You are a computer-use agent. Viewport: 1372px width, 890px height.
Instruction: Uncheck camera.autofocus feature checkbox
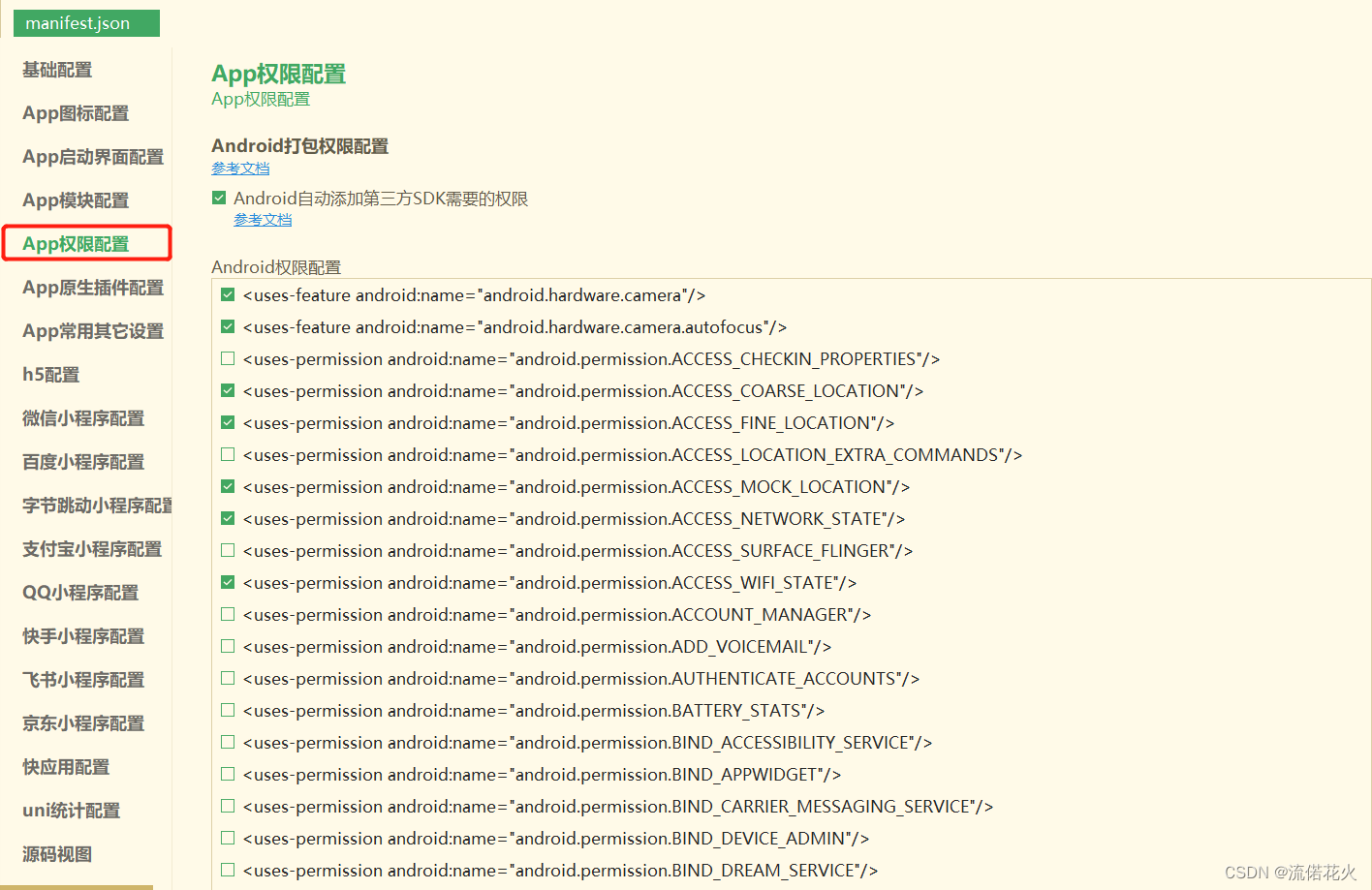228,326
